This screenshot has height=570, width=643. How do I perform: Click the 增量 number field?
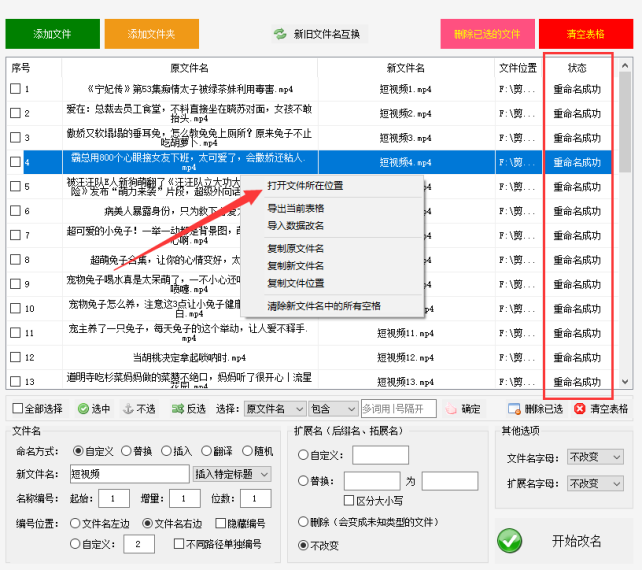point(185,499)
